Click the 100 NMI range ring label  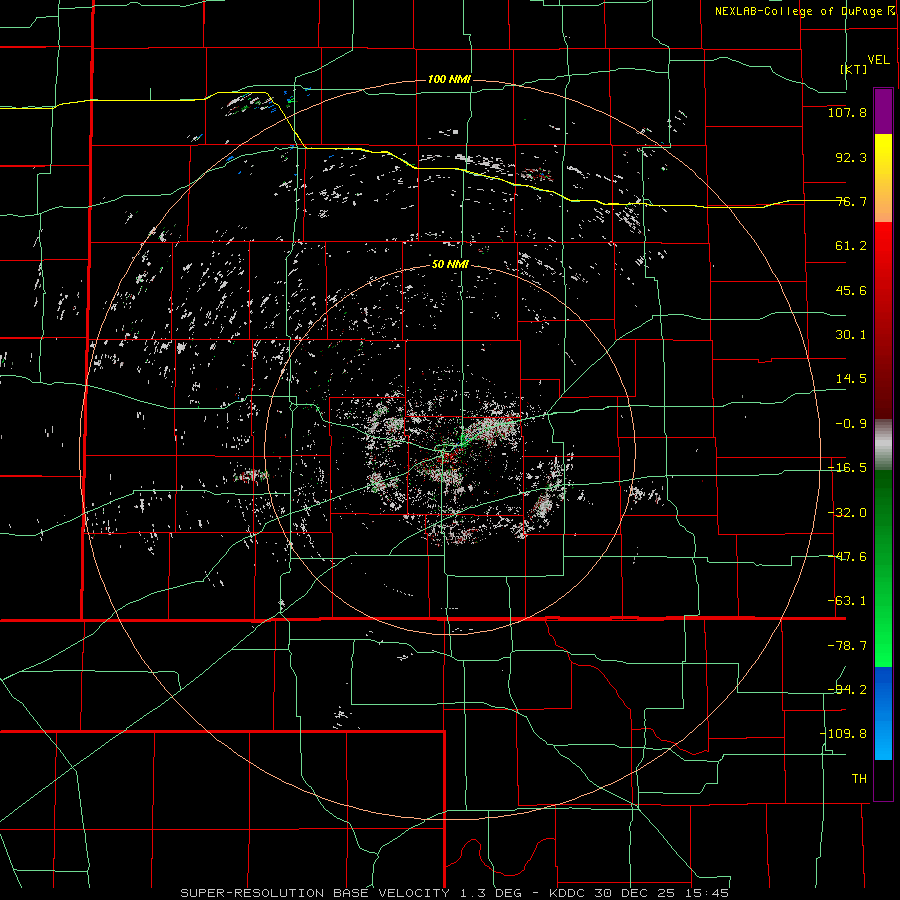coord(449,79)
